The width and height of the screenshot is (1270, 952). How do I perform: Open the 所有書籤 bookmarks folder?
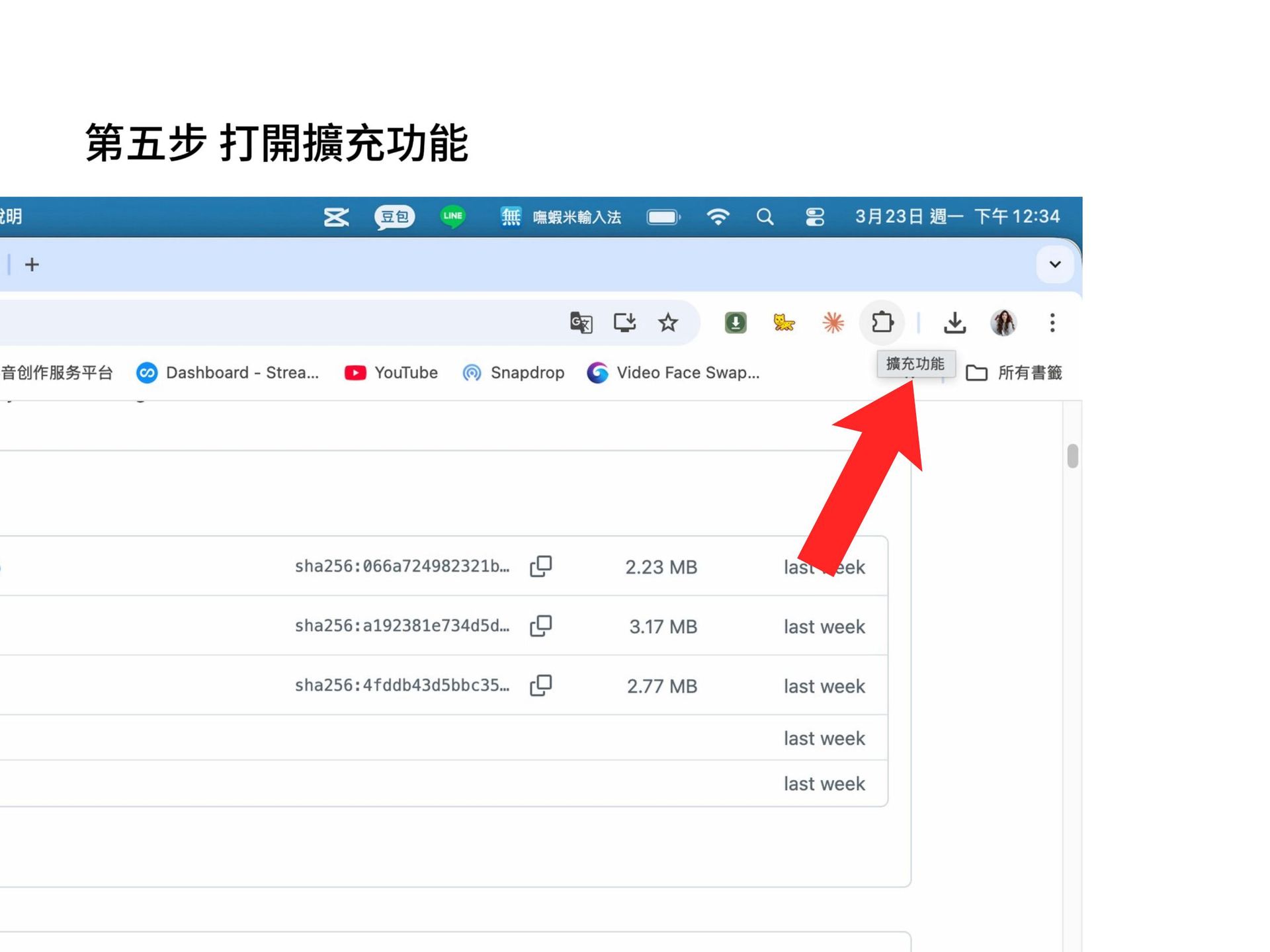point(1014,373)
